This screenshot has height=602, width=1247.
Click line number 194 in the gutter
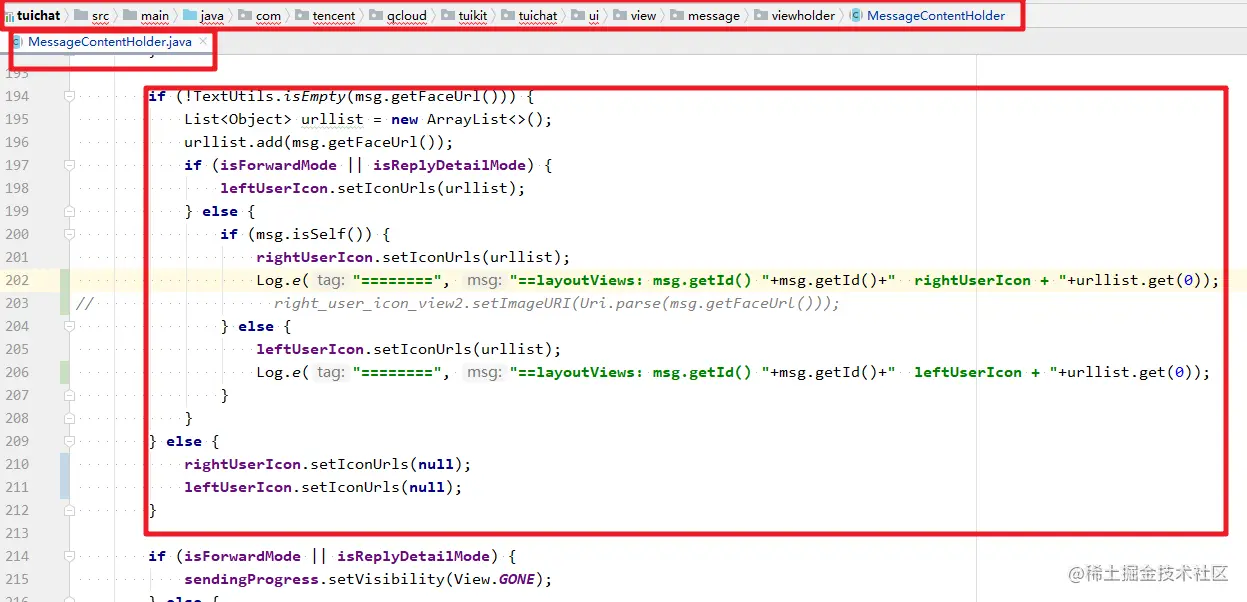point(17,96)
